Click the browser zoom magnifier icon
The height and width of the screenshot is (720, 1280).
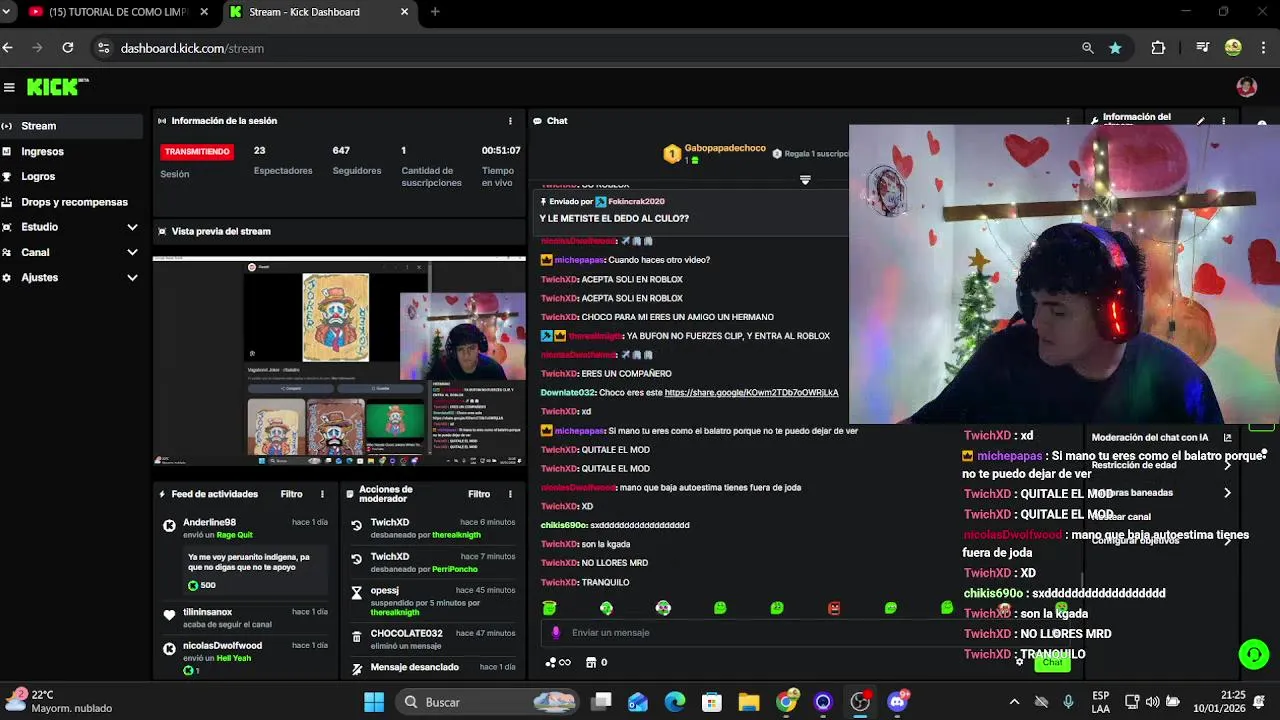(x=1088, y=47)
